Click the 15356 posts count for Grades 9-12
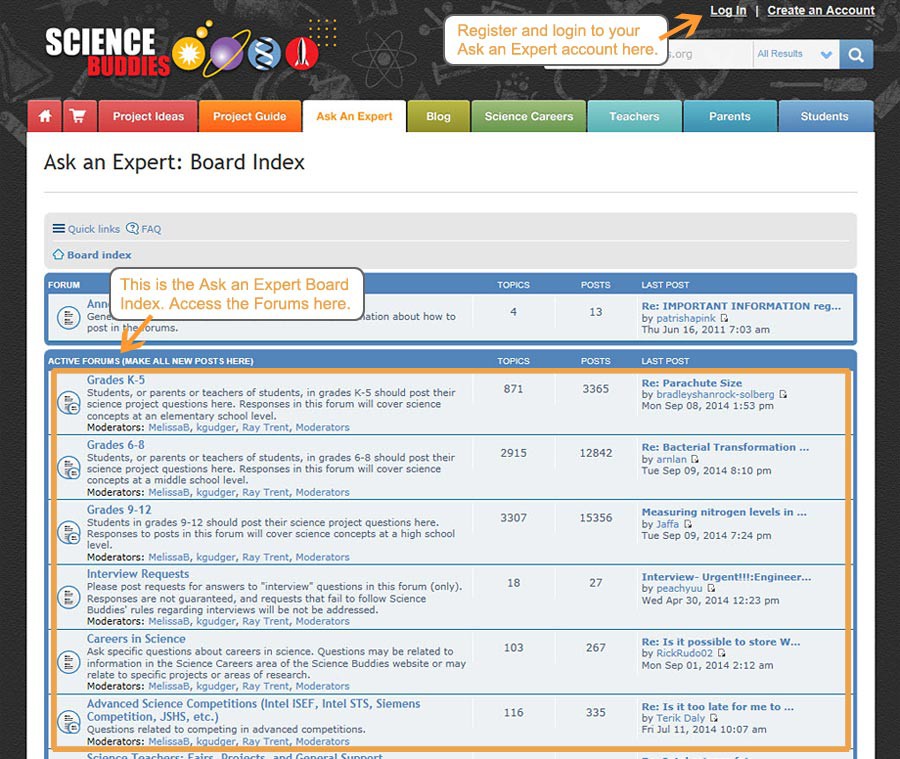 595,518
